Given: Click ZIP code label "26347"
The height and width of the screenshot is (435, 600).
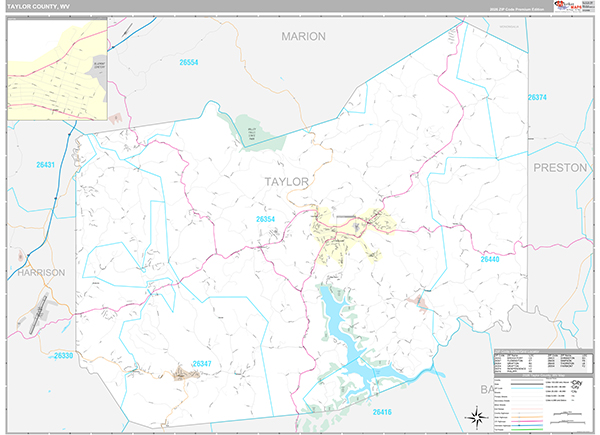Looking at the screenshot, I should 202,363.
